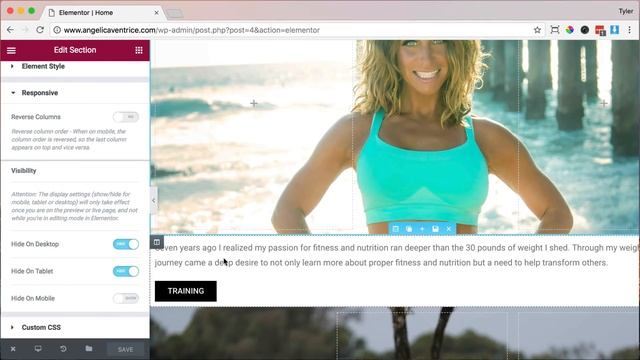Click the 'Edit Section' panel title

75,50
